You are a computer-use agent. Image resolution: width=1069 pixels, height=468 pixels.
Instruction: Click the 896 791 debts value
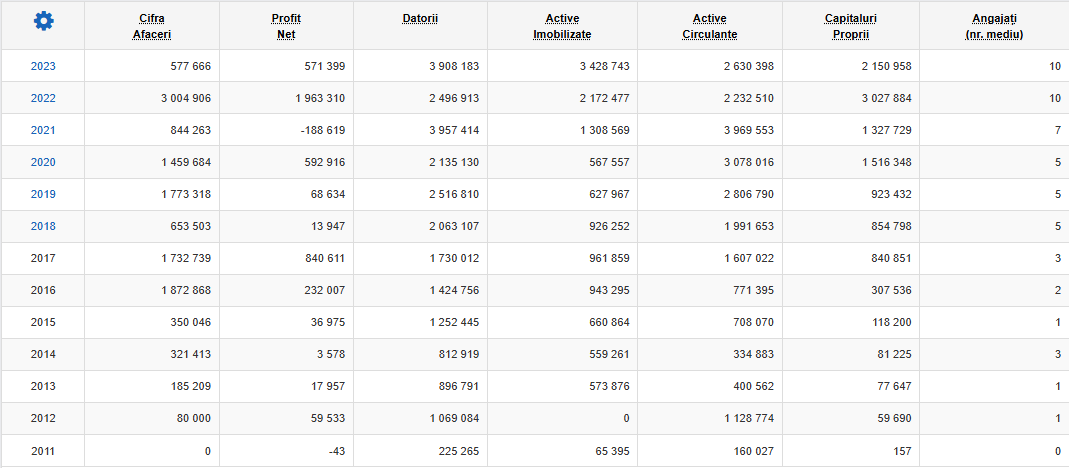click(x=459, y=387)
